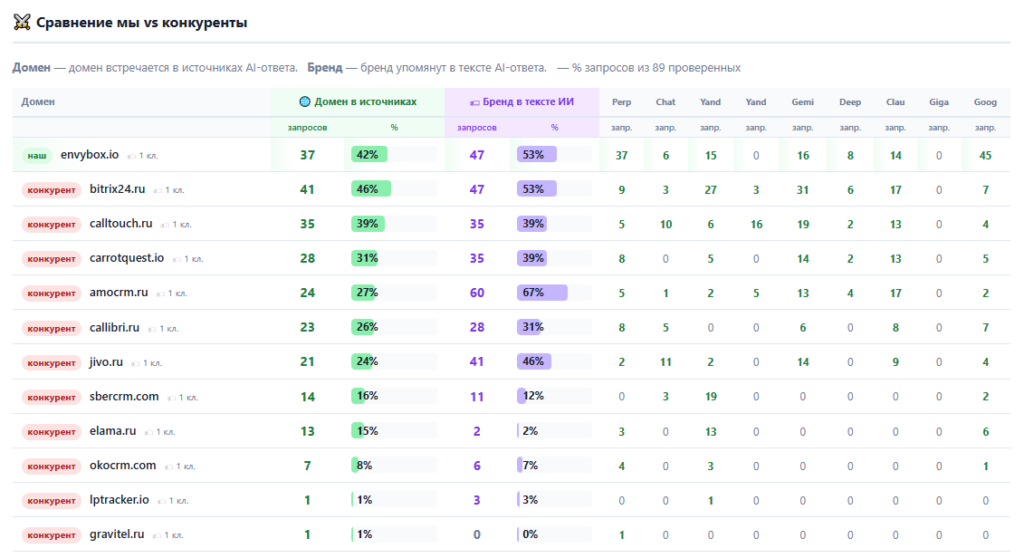Click the Chat value 11 in jivo.ru row

point(665,362)
